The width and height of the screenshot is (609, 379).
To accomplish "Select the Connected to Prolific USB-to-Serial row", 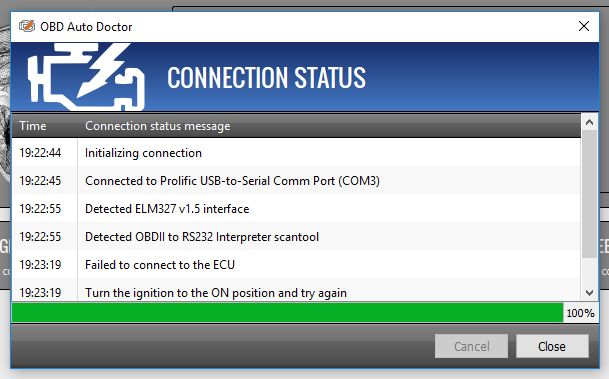I will tap(296, 181).
